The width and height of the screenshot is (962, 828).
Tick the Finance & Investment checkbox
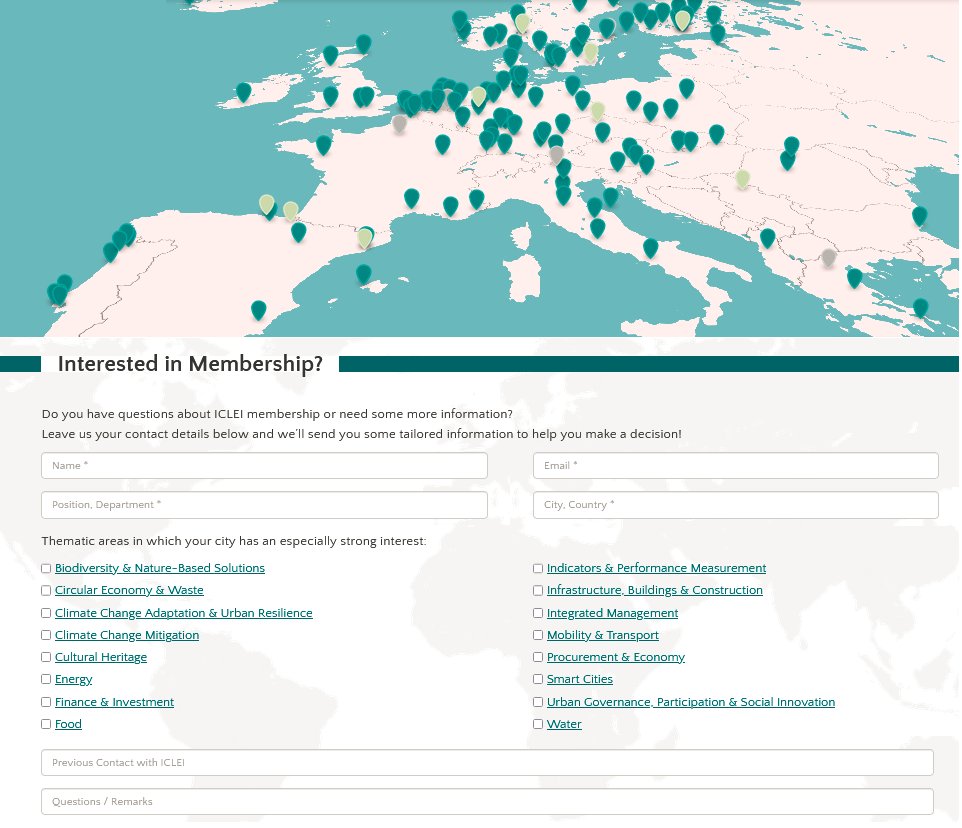[46, 702]
